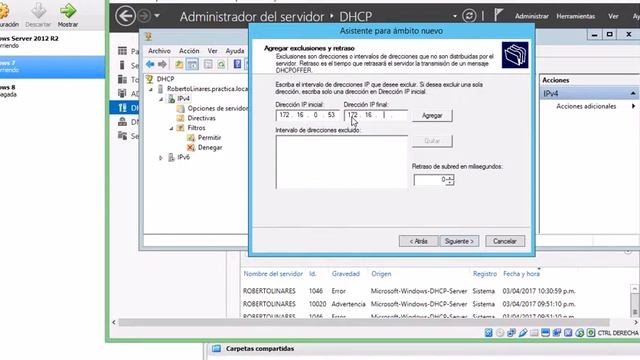This screenshot has height=360, width=640.
Task: Toggle the show/hide console tree icon
Action: point(192,64)
